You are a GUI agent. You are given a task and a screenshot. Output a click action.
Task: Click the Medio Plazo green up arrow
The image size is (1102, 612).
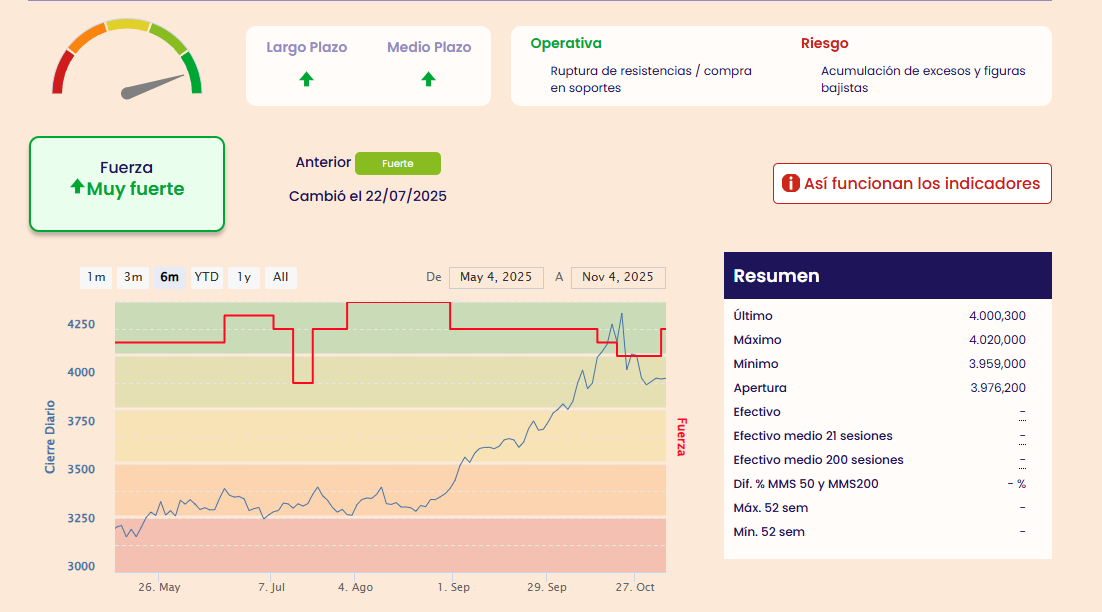coord(428,79)
